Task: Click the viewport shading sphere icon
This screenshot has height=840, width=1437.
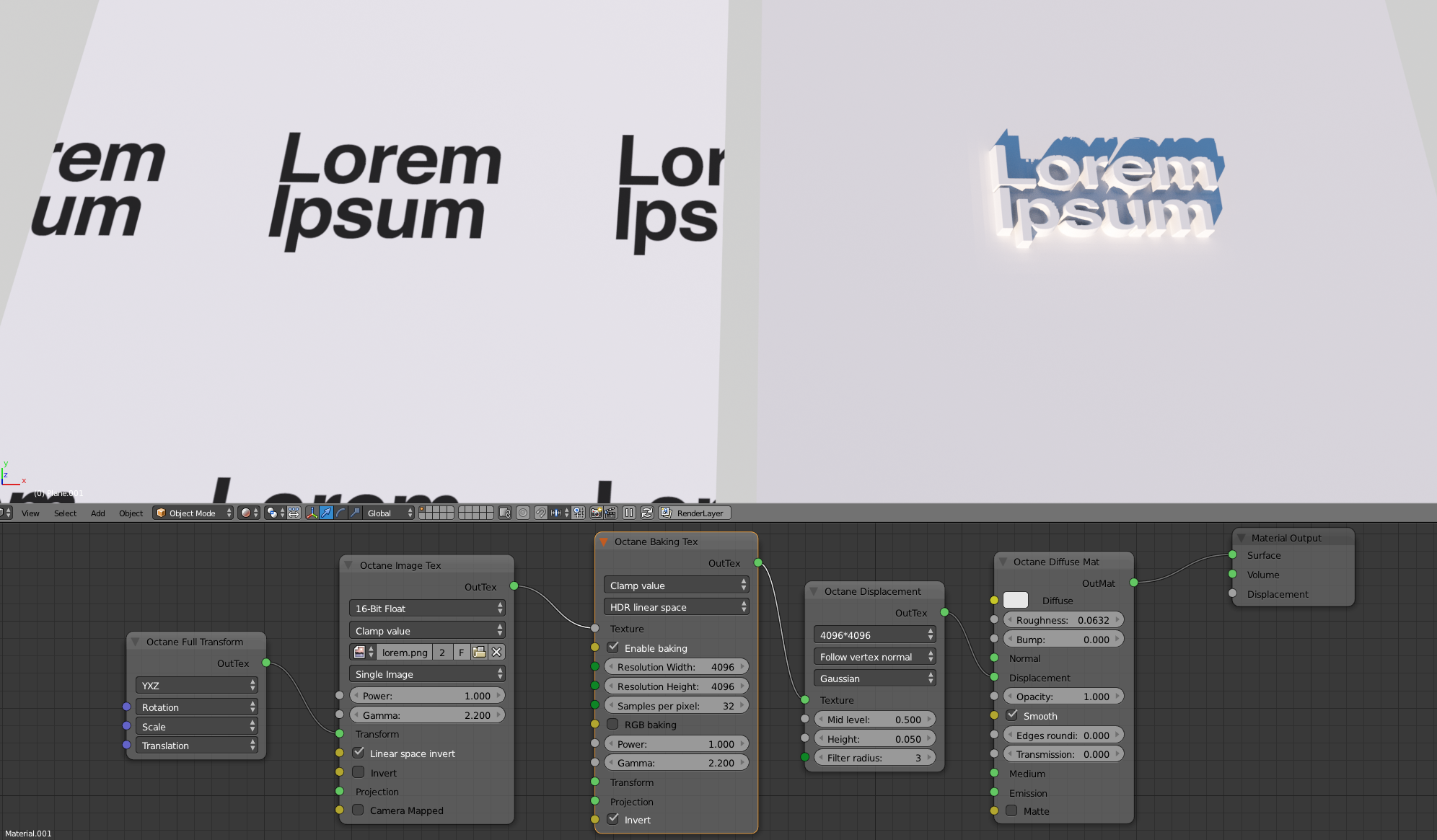Action: [246, 513]
